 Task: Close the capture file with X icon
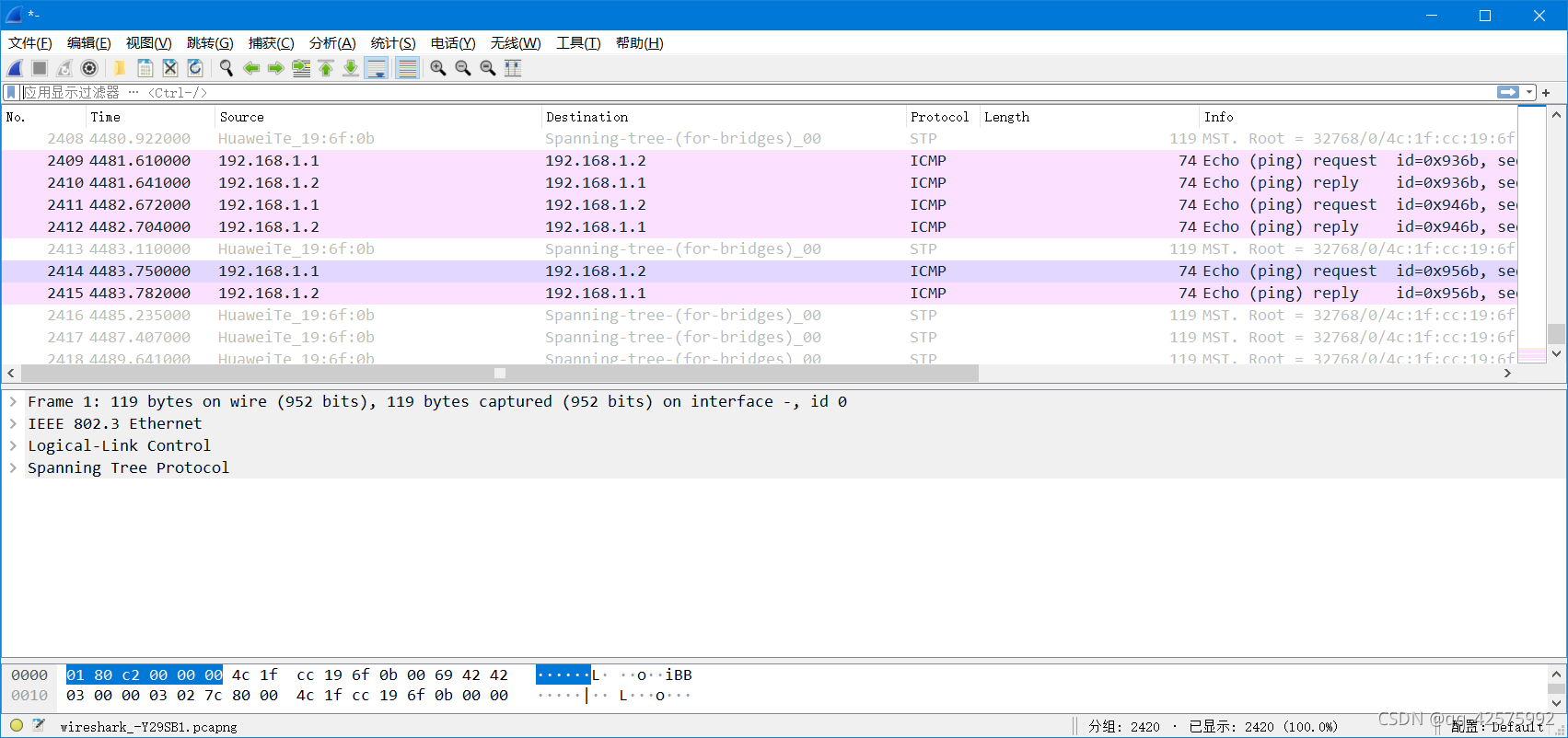(169, 68)
